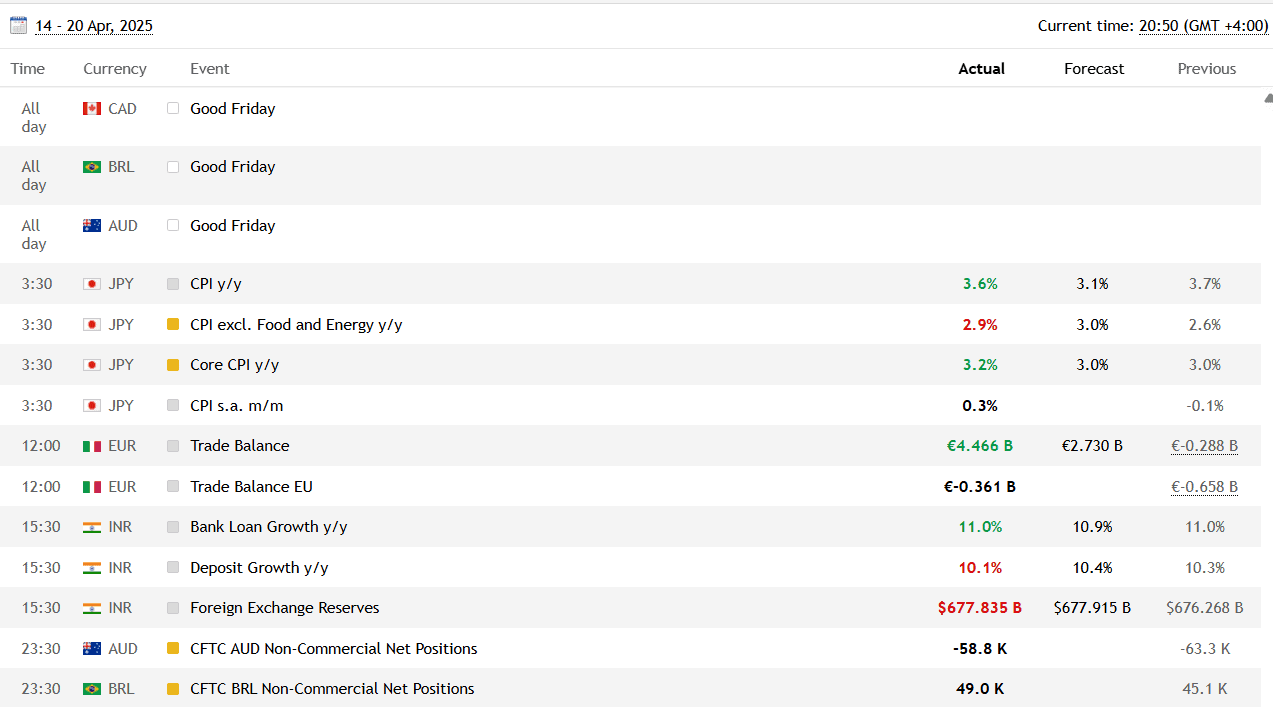Click the Canadian flag on the Good Friday row
The height and width of the screenshot is (707, 1273).
click(90, 108)
